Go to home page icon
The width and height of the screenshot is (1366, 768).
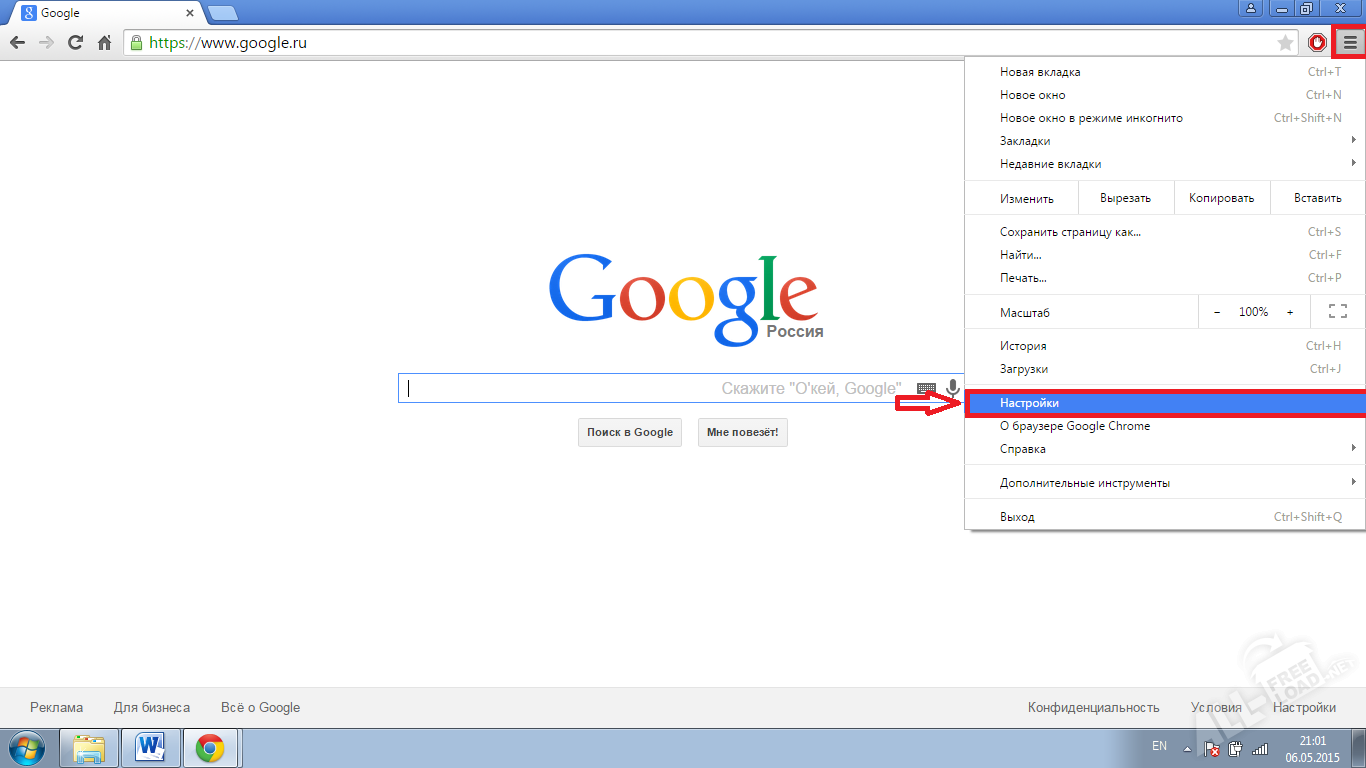click(104, 43)
